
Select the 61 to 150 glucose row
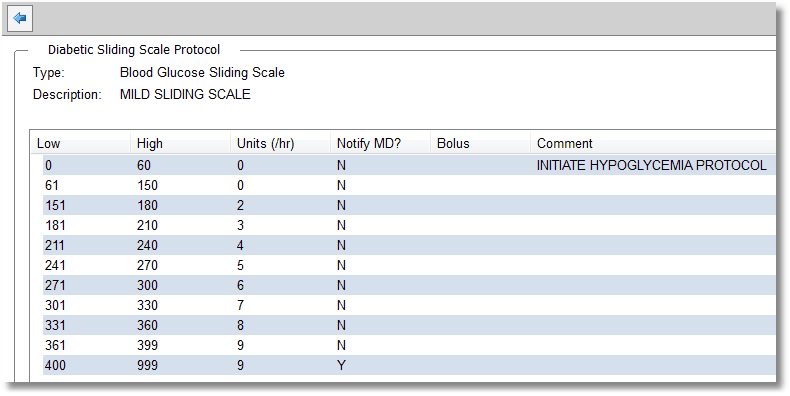point(409,185)
